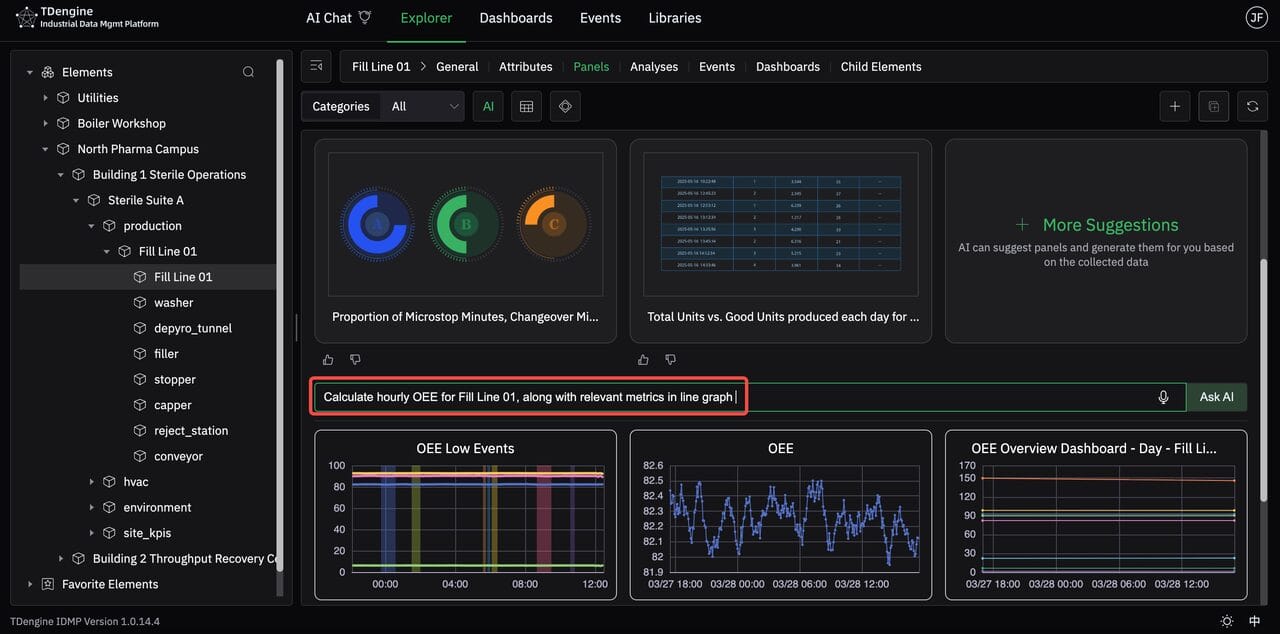This screenshot has height=634, width=1280.
Task: Click the refresh panels icon
Action: tap(1251, 107)
